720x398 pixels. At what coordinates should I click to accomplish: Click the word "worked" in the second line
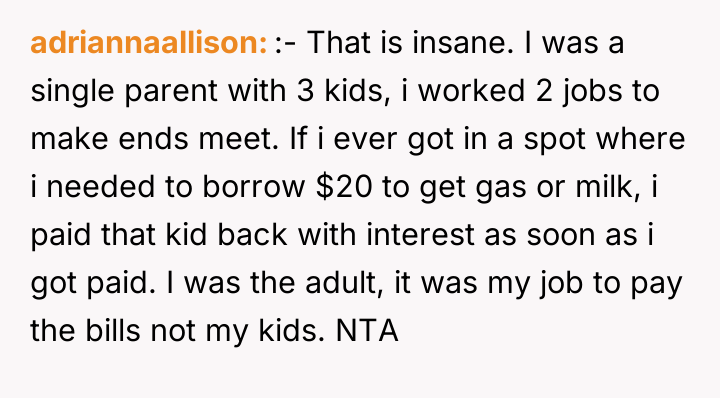coord(471,91)
